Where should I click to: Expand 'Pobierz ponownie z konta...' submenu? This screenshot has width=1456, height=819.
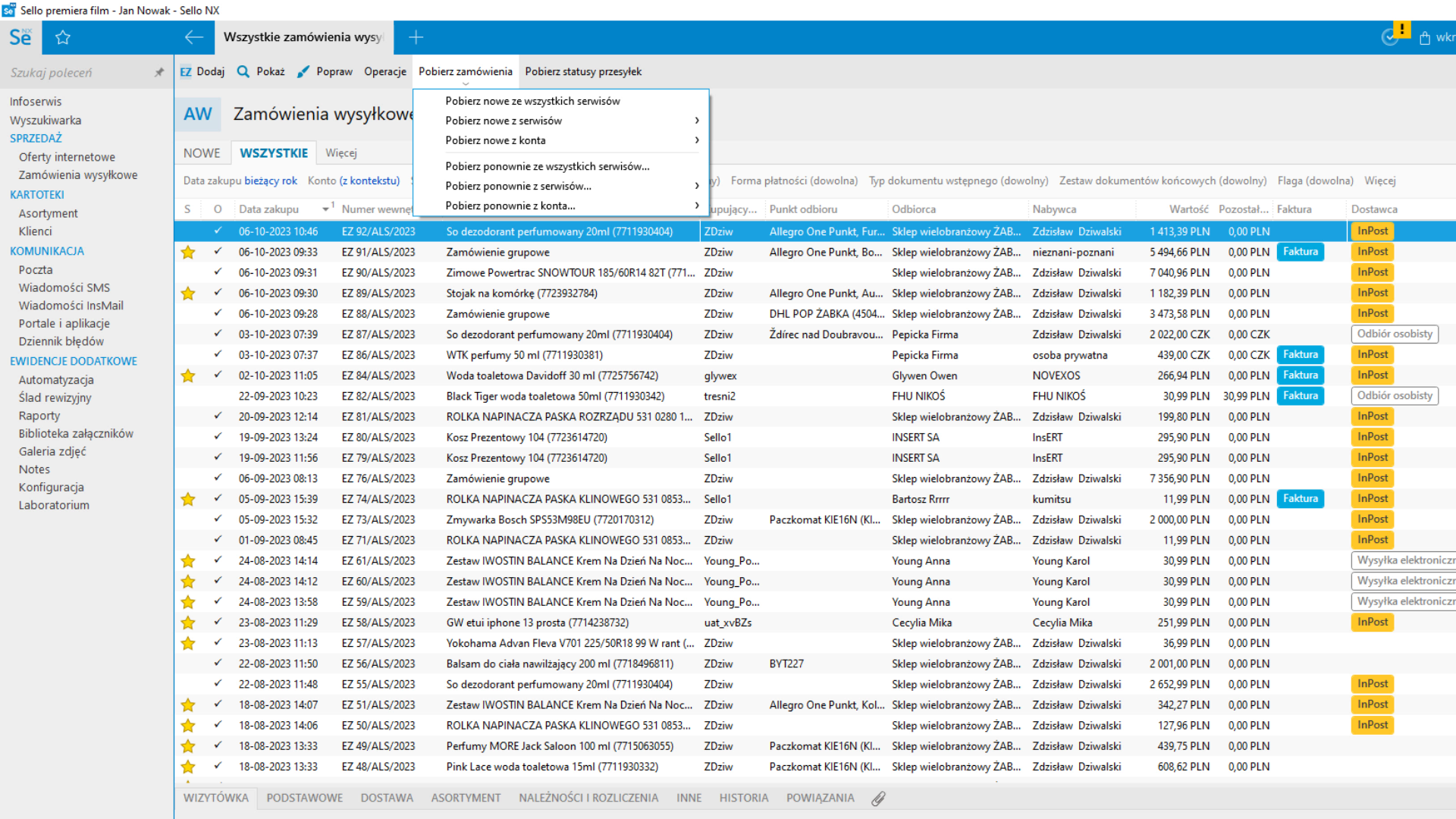[x=561, y=206]
